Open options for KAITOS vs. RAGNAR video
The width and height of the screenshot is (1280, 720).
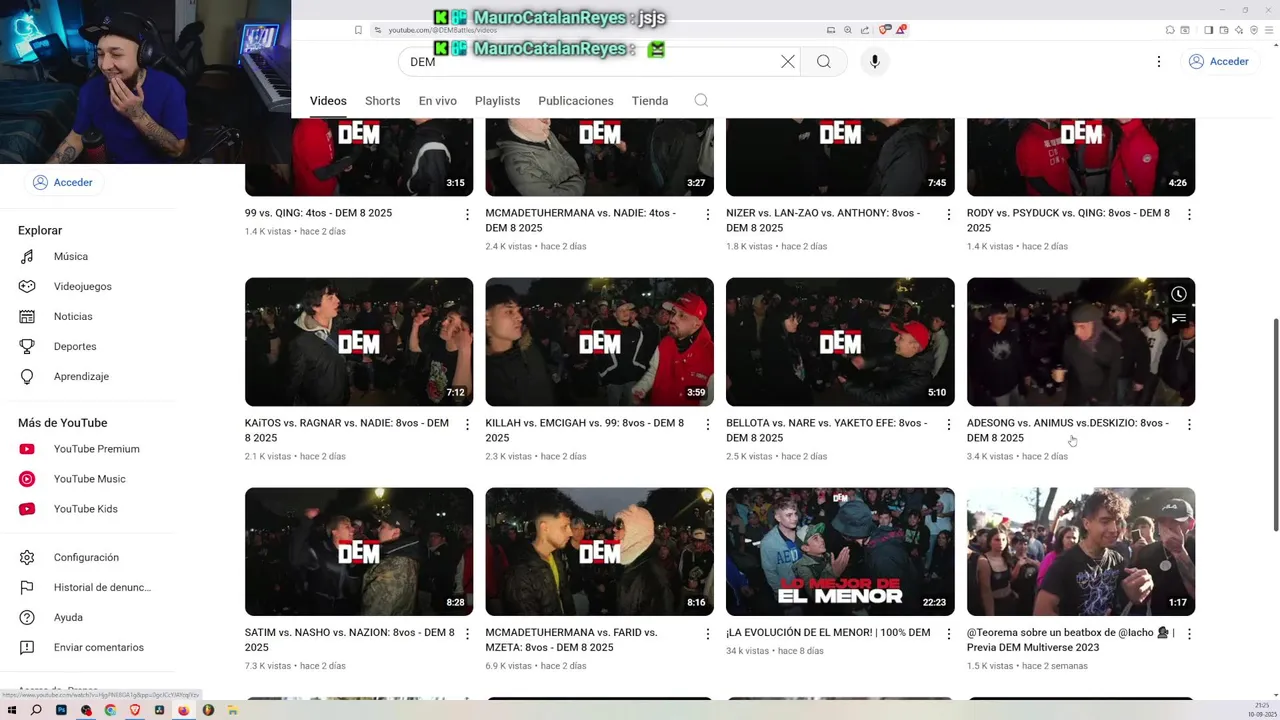tap(467, 424)
